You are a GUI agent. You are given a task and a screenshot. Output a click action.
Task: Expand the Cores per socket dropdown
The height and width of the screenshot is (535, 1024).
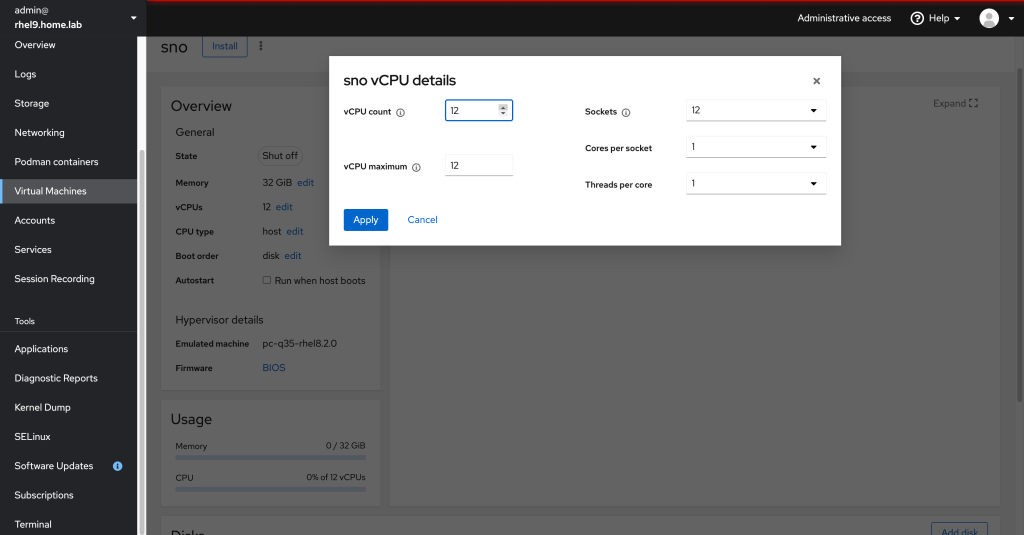756,147
